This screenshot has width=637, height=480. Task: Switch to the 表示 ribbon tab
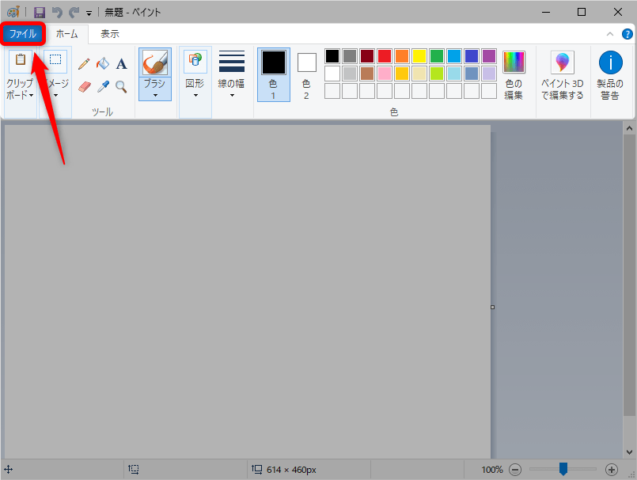(x=110, y=34)
